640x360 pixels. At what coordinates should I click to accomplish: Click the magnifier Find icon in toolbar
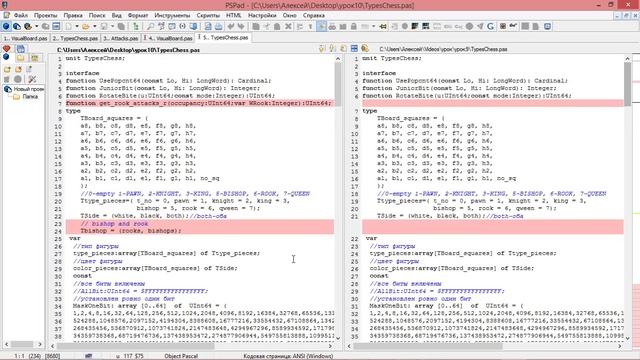click(151, 27)
